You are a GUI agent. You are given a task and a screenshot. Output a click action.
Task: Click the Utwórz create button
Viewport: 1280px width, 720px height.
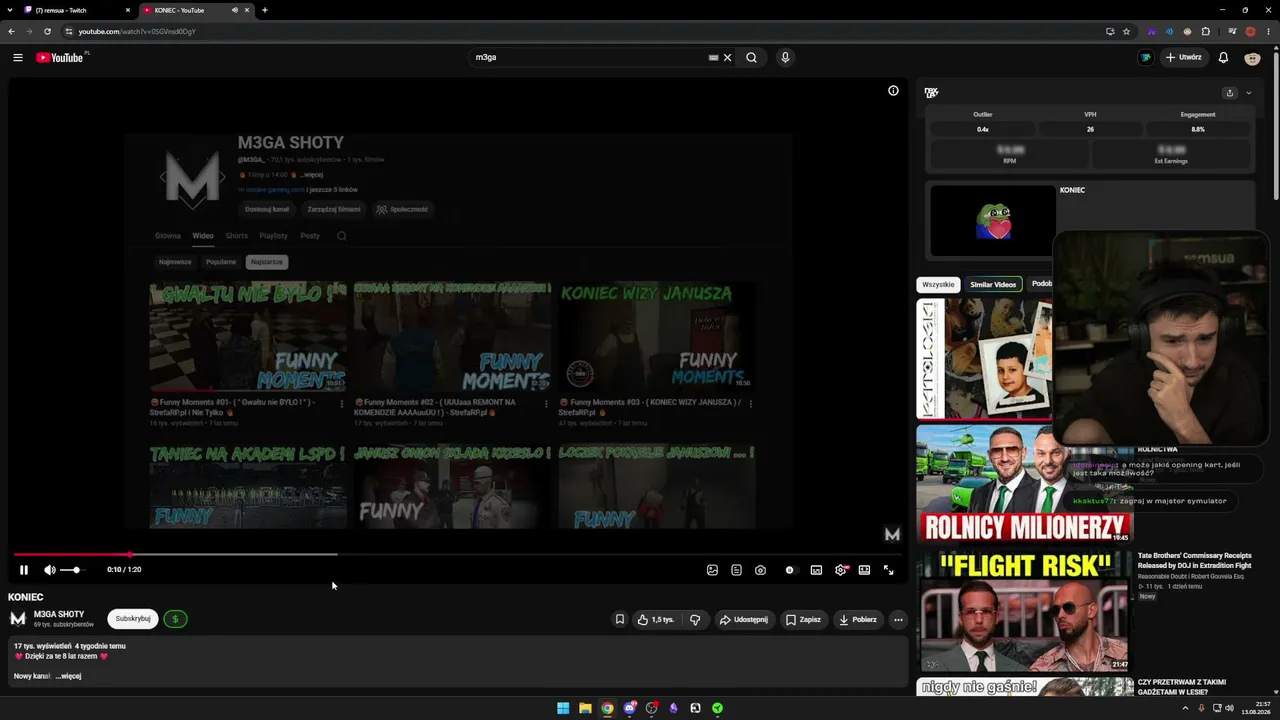point(1183,58)
